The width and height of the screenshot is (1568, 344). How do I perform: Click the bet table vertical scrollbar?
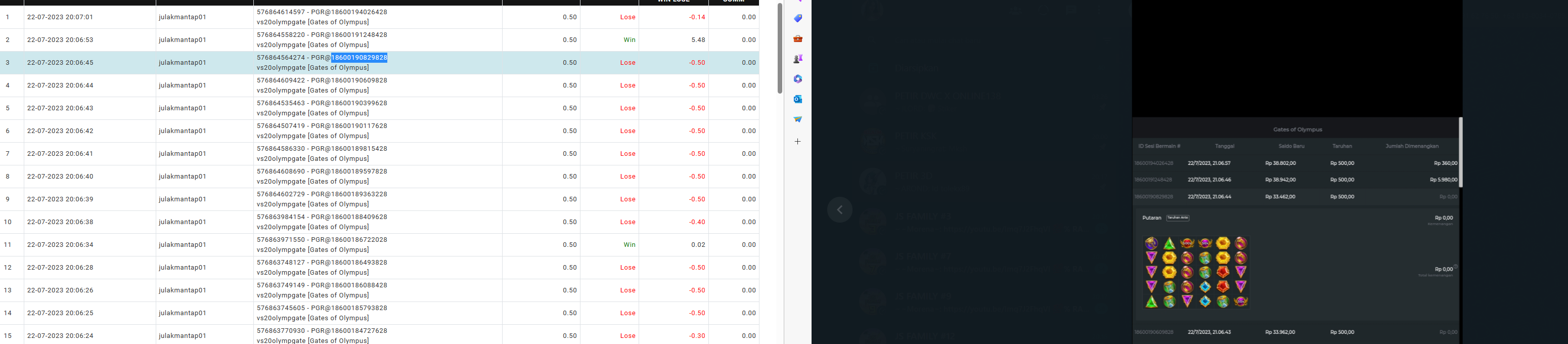(x=780, y=48)
